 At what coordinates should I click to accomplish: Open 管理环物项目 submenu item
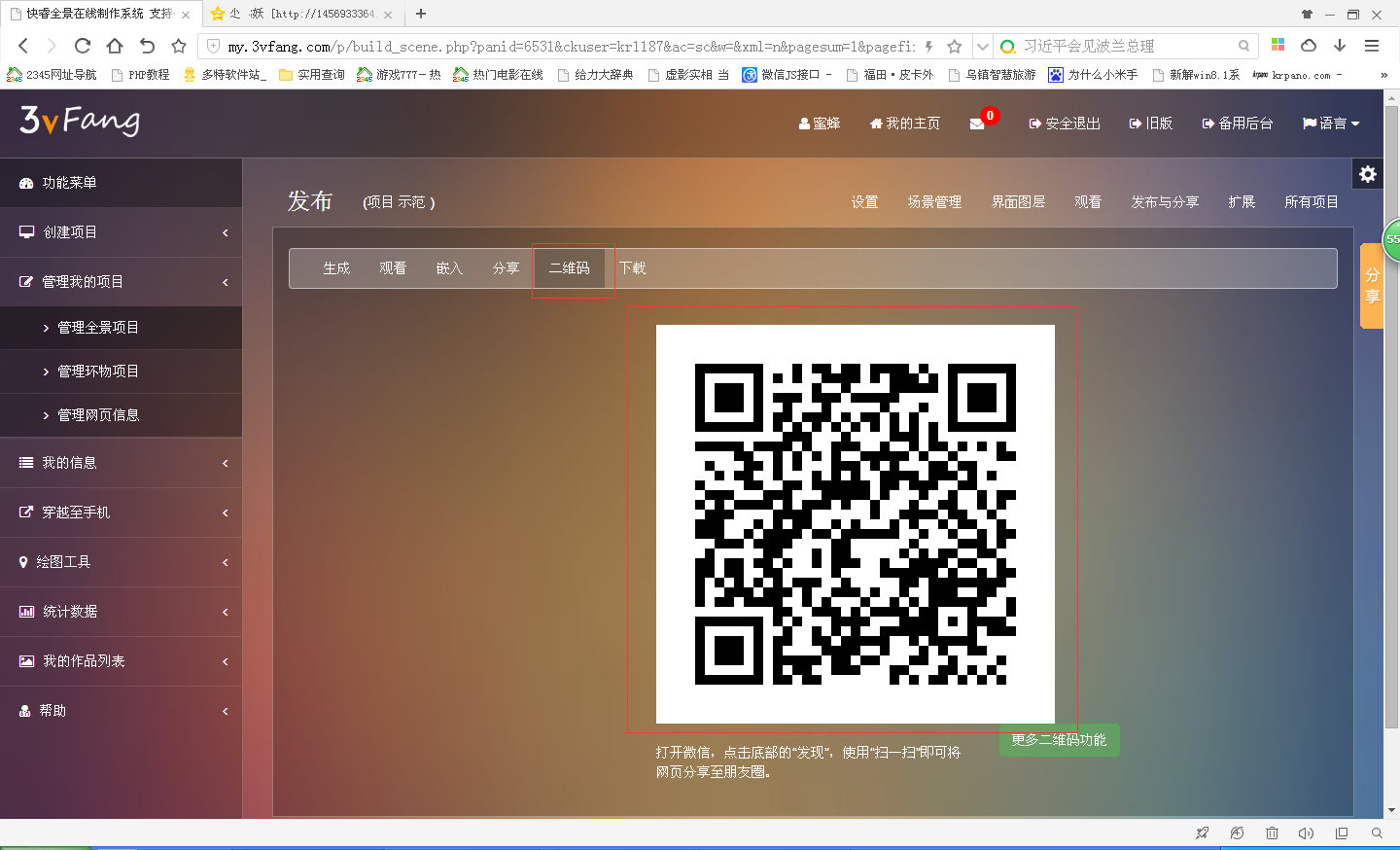point(121,372)
